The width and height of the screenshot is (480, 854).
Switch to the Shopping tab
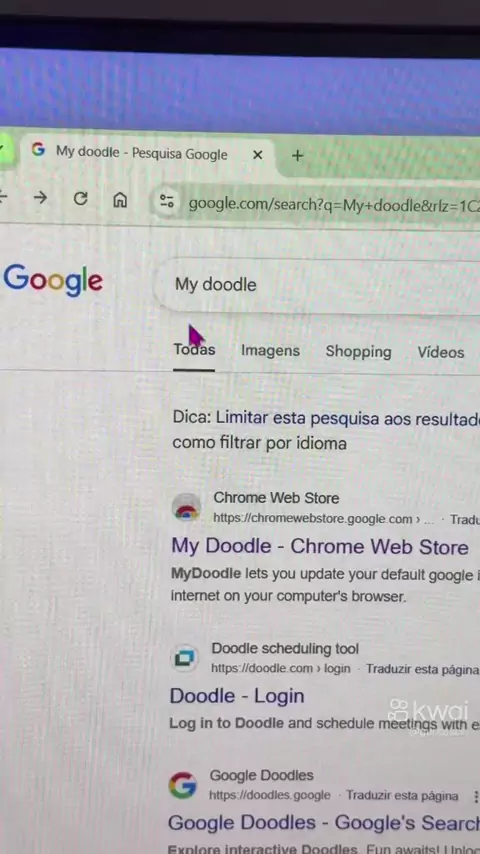click(x=359, y=352)
